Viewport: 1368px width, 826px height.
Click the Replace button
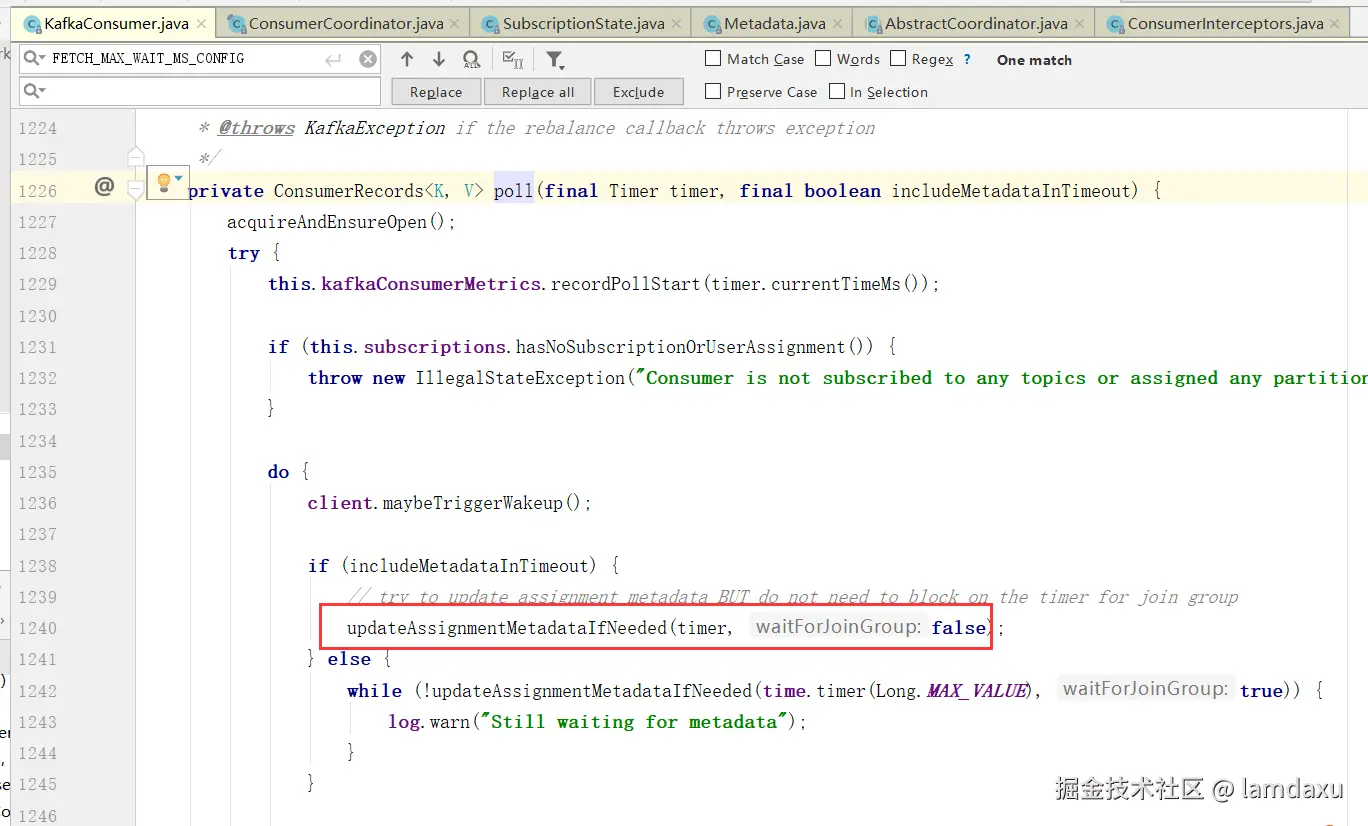pos(436,92)
